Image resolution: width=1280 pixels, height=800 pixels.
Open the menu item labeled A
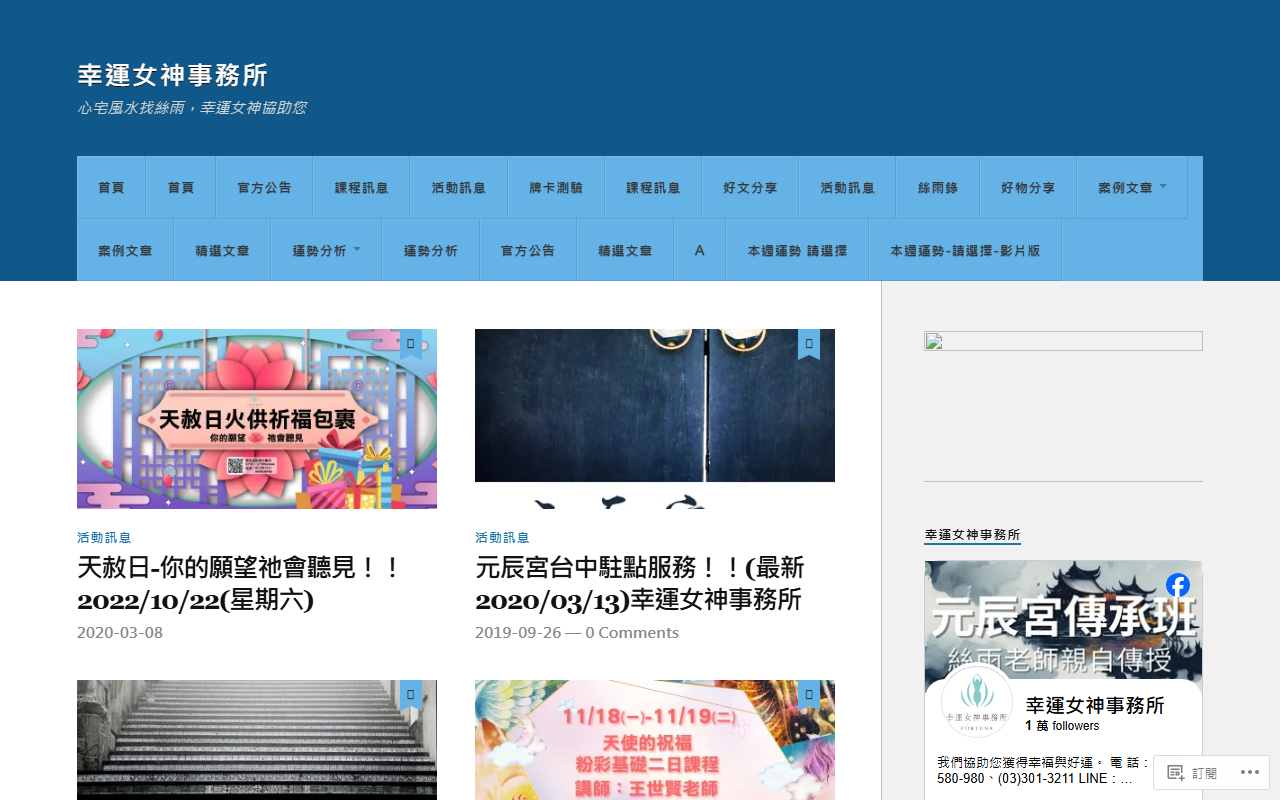pos(700,250)
